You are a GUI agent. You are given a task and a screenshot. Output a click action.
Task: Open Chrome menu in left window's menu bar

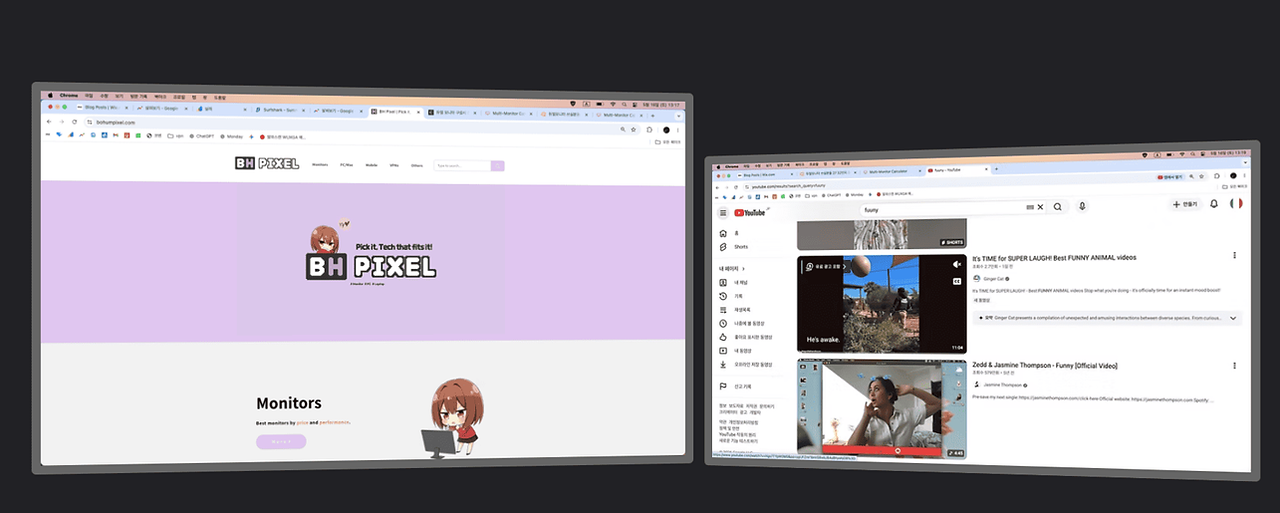click(x=68, y=95)
